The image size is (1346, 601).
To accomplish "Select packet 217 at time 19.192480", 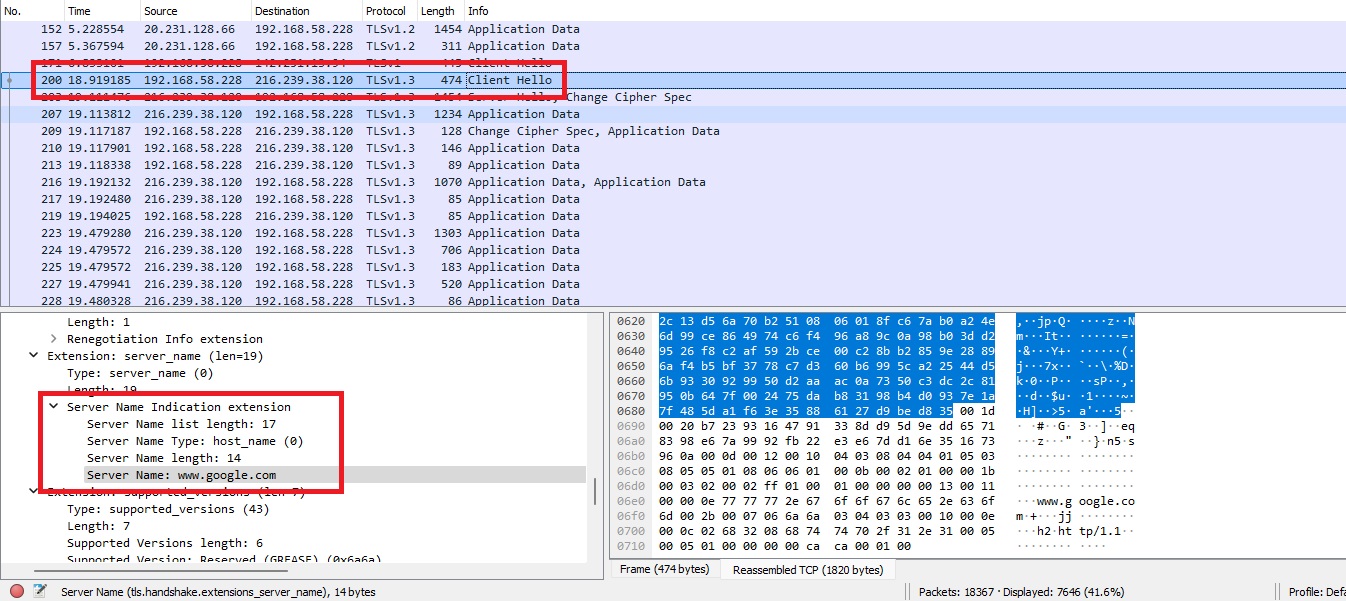I will (x=673, y=199).
